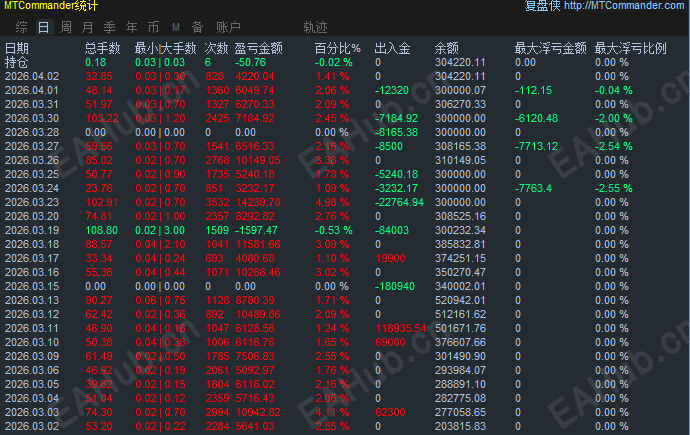Click the 总手数 column header
690x435 pixels.
(x=103, y=48)
